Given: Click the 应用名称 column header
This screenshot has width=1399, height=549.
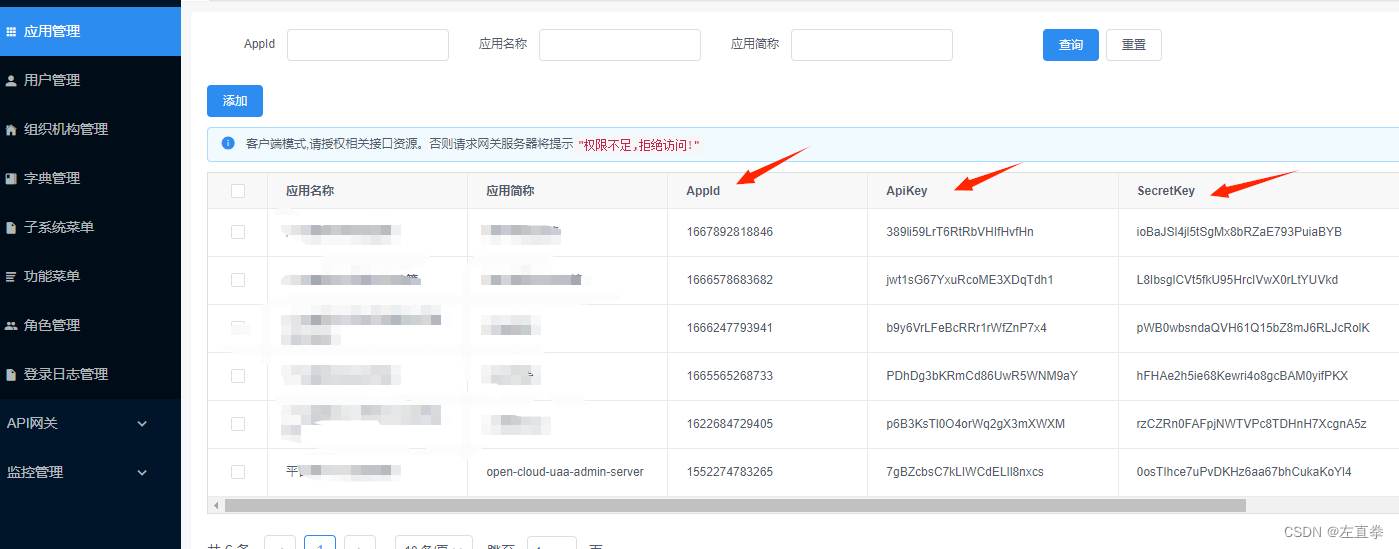Looking at the screenshot, I should tap(310, 191).
